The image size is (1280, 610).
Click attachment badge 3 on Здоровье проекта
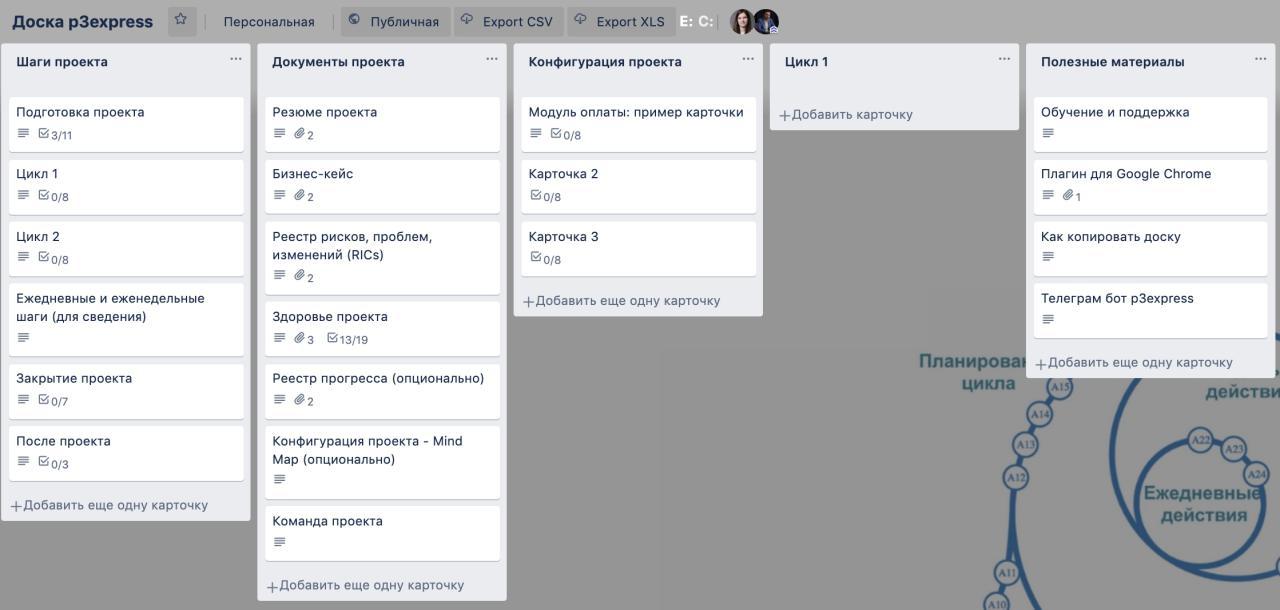pyautogui.click(x=304, y=339)
